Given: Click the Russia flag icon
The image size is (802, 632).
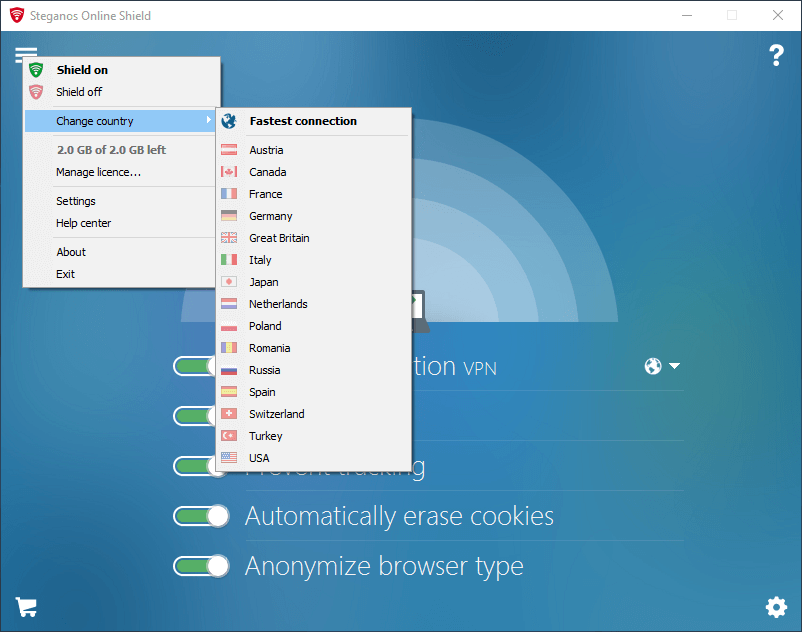Looking at the screenshot, I should tap(229, 370).
